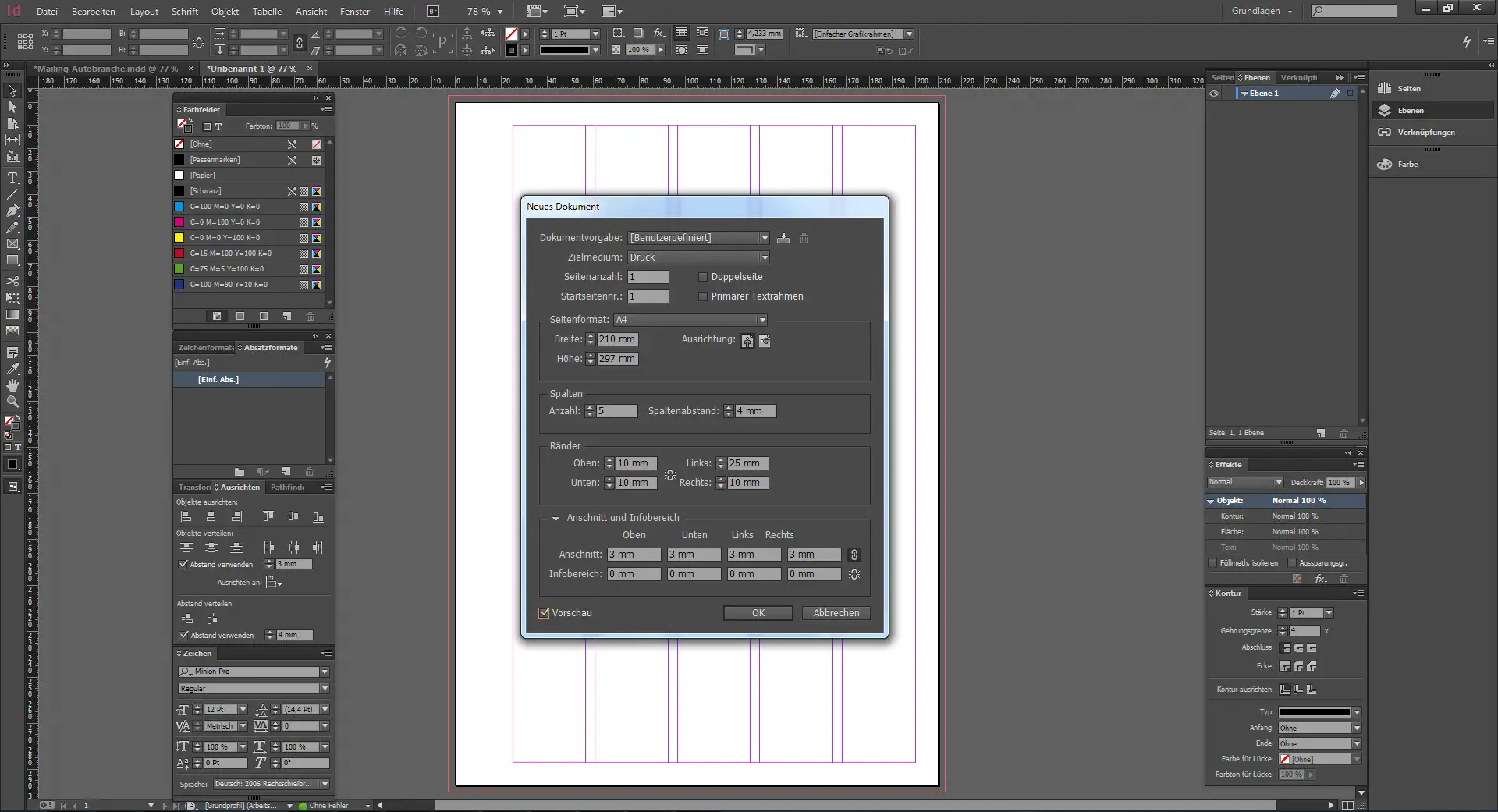Enable the Primärer Textrahmen checkbox
The height and width of the screenshot is (812, 1498).
(703, 296)
